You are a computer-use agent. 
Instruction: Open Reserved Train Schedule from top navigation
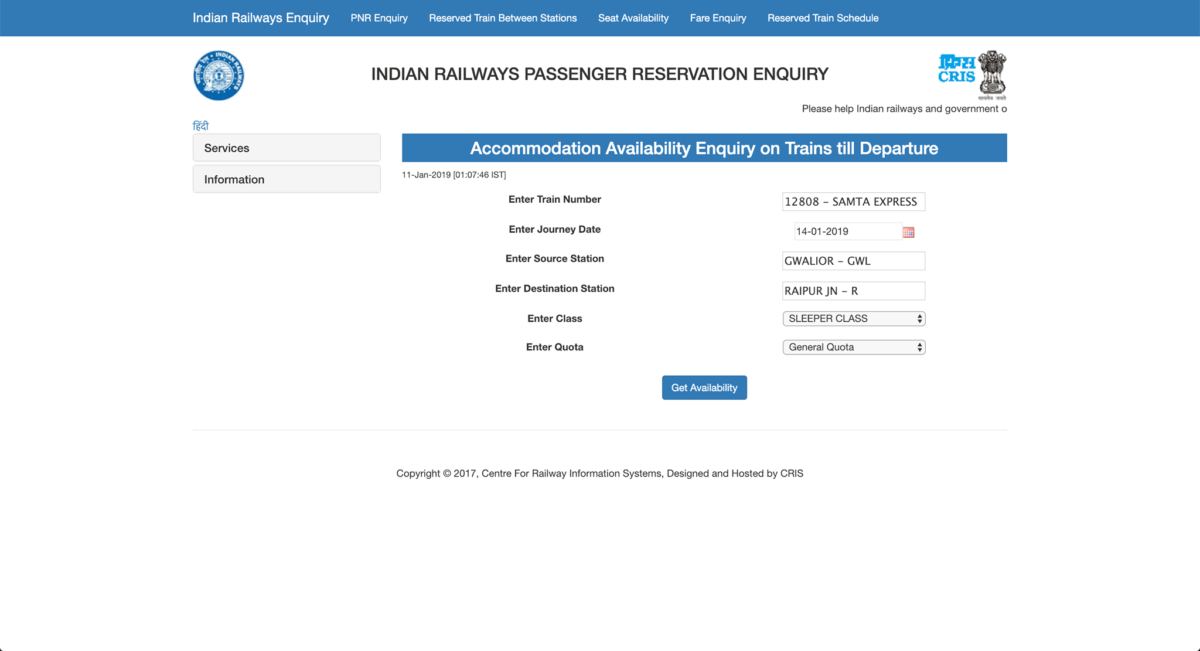822,17
